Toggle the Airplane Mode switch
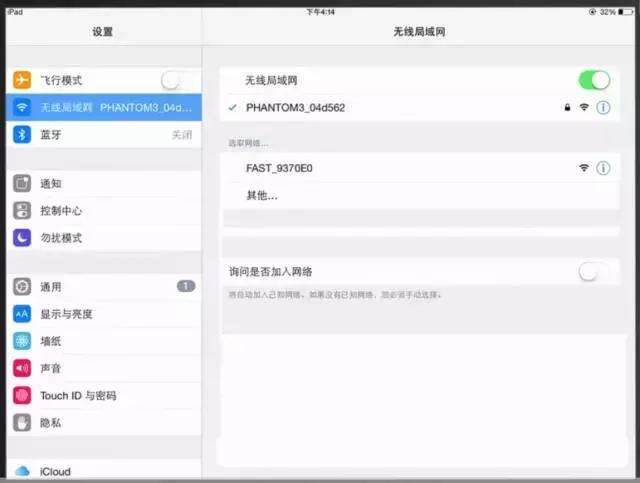 177,80
